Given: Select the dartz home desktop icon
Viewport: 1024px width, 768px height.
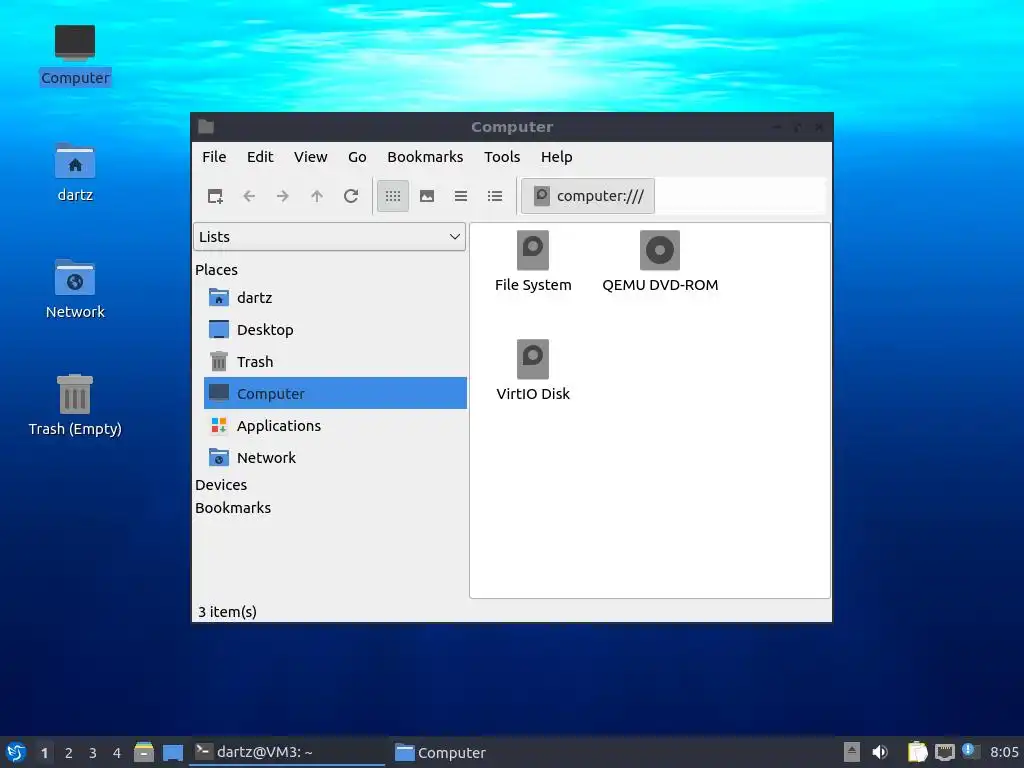Looking at the screenshot, I should (75, 173).
